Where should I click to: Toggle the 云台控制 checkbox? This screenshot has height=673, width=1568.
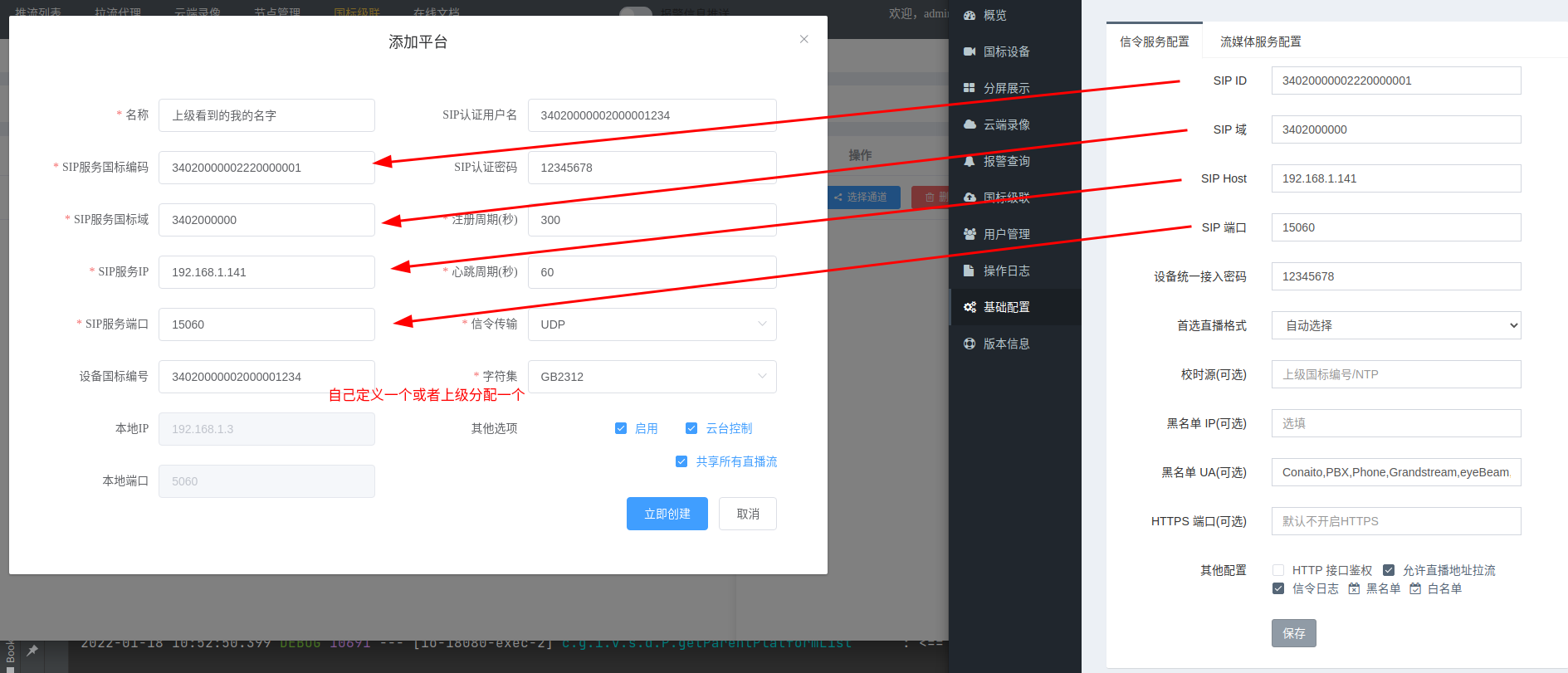click(x=691, y=428)
